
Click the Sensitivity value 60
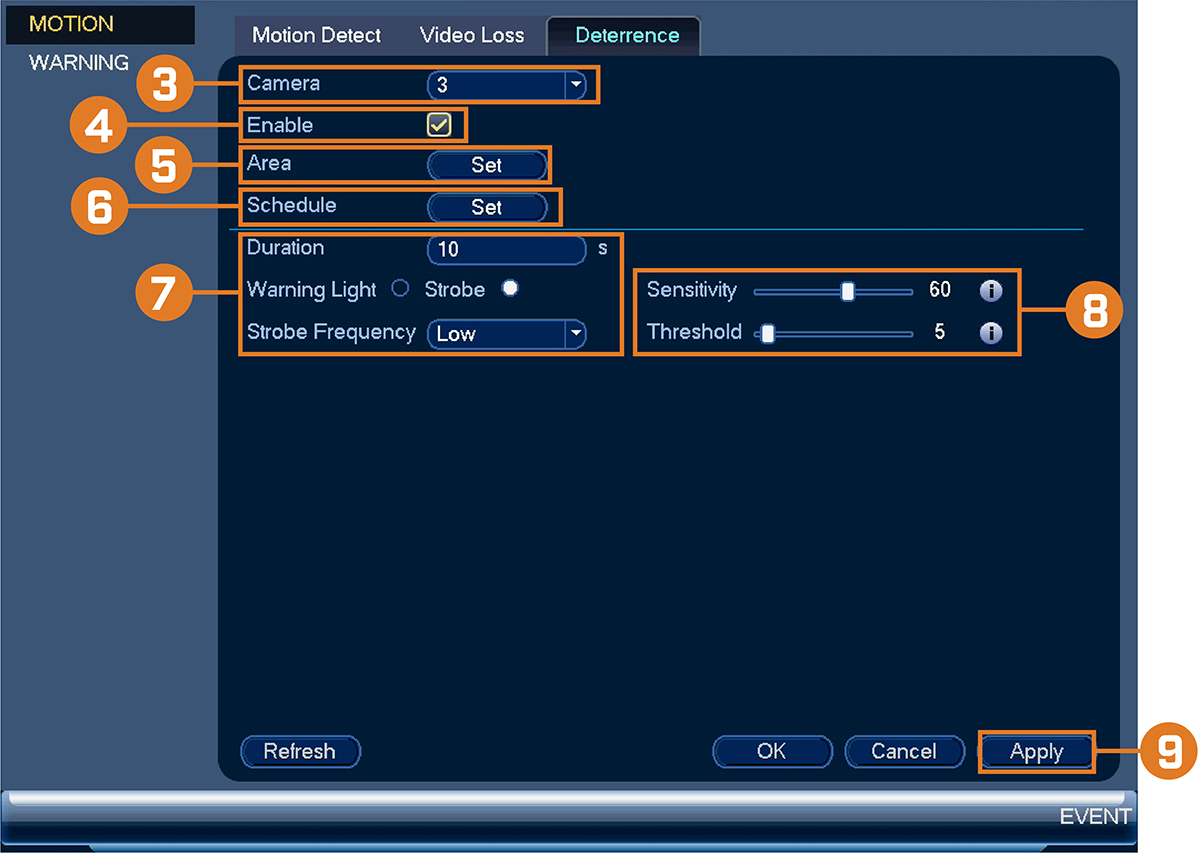point(940,290)
